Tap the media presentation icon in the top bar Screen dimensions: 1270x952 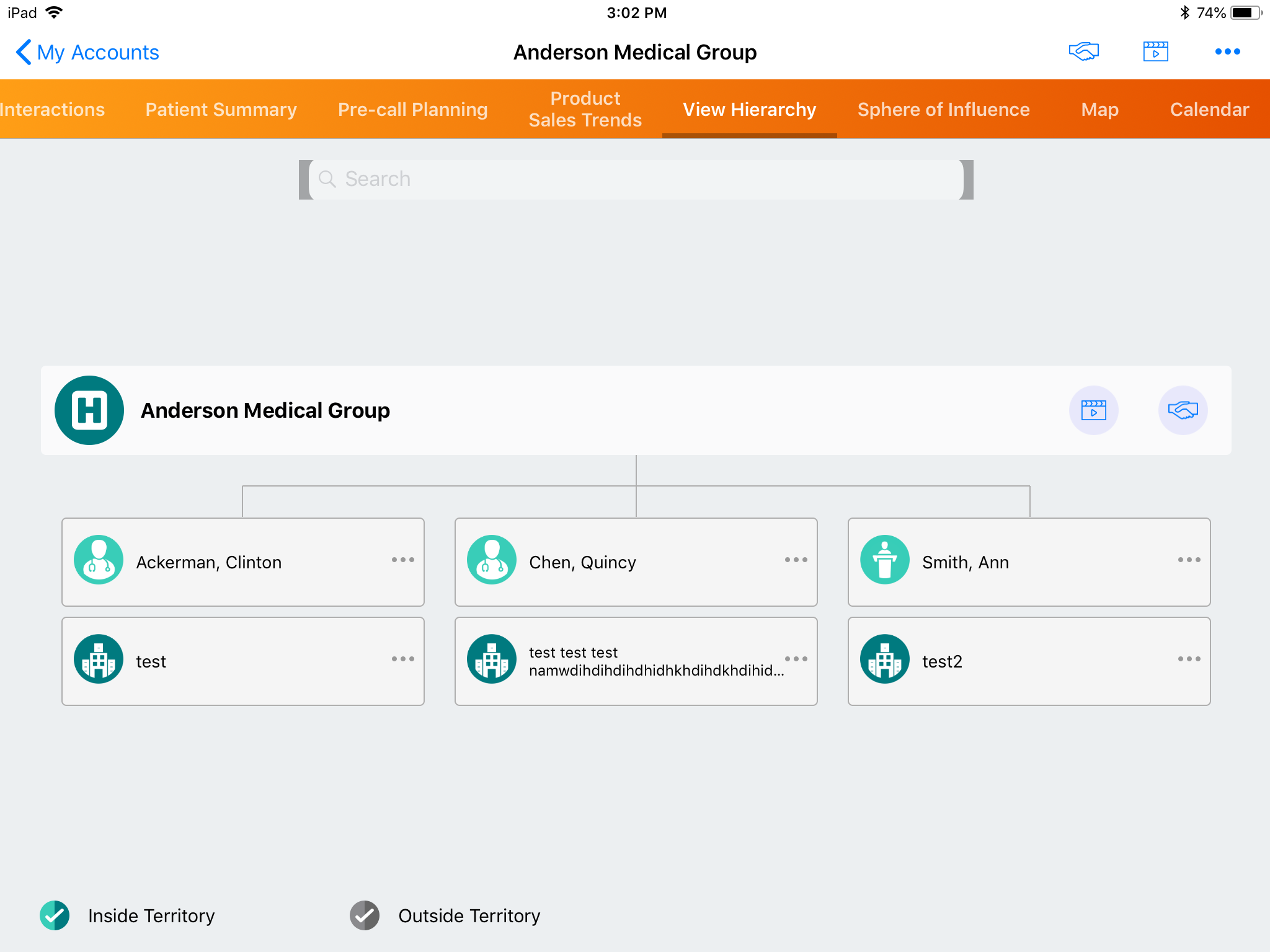[1155, 51]
